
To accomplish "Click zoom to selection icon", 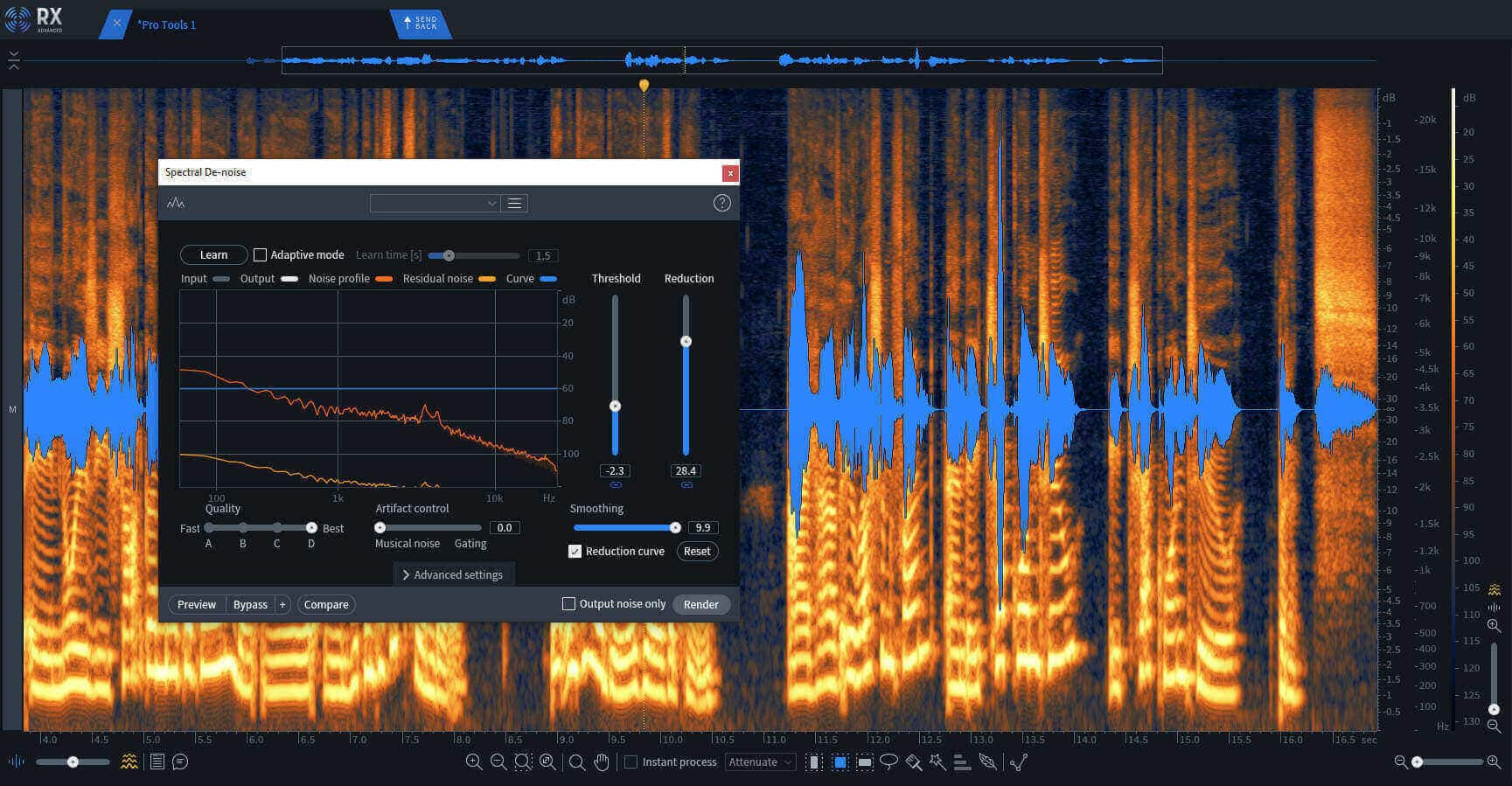I will coord(523,762).
